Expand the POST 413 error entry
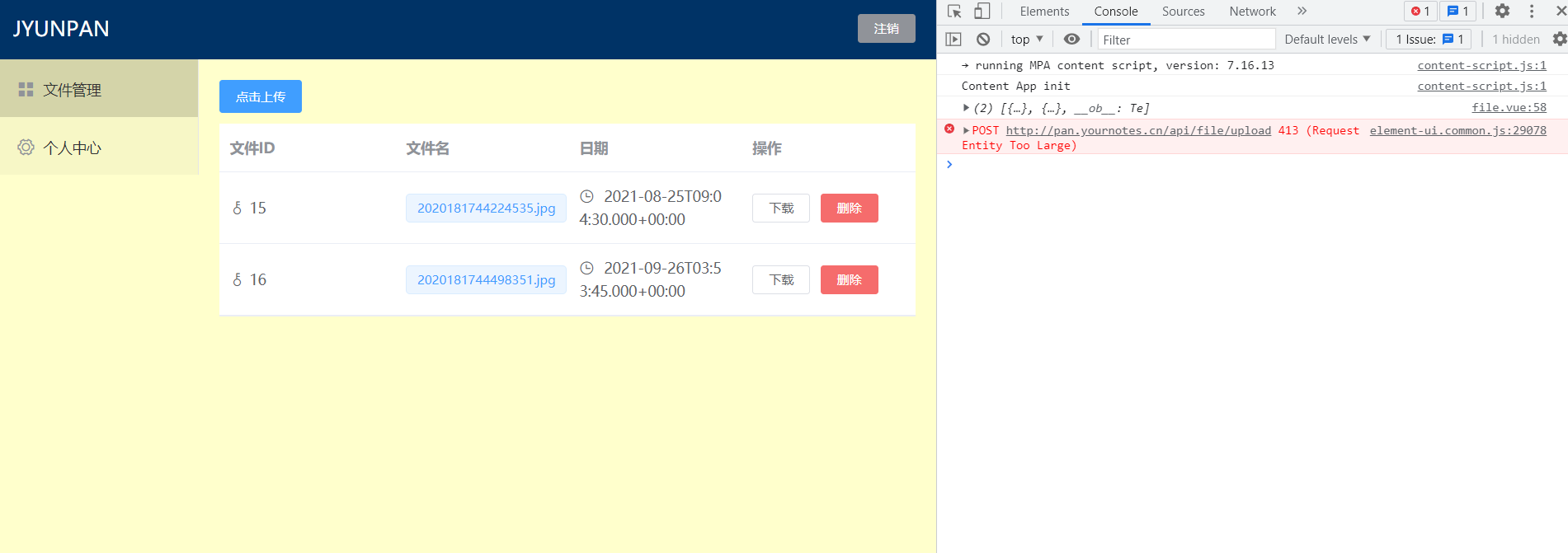 coord(966,131)
